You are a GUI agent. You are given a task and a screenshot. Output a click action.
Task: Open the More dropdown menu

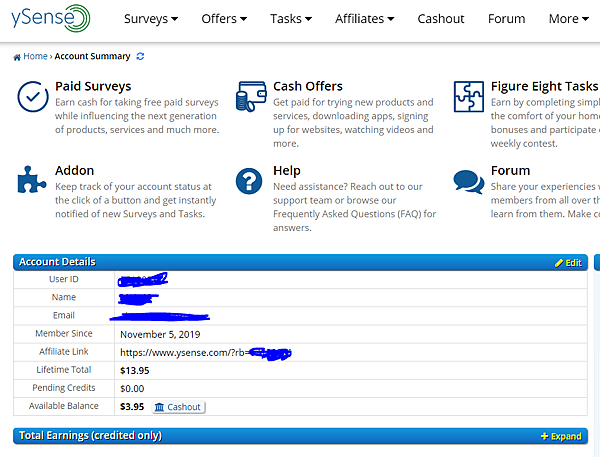569,19
